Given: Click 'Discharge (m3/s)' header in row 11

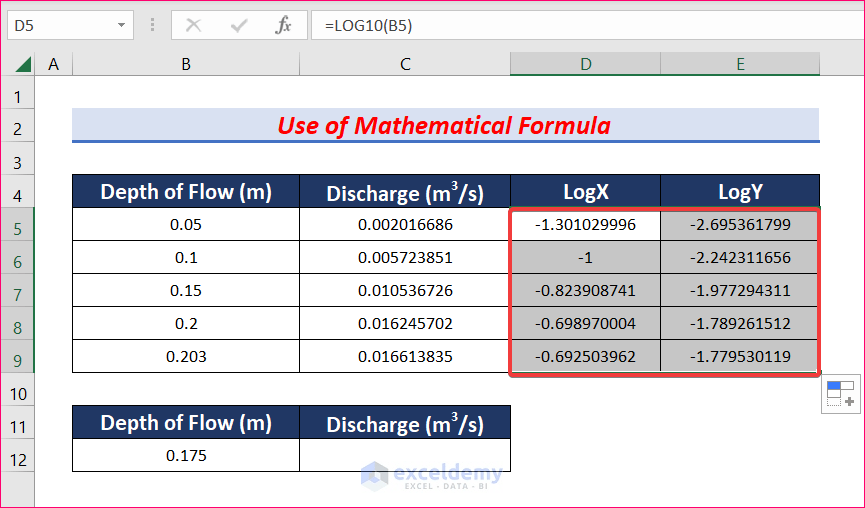Looking at the screenshot, I should 405,423.
